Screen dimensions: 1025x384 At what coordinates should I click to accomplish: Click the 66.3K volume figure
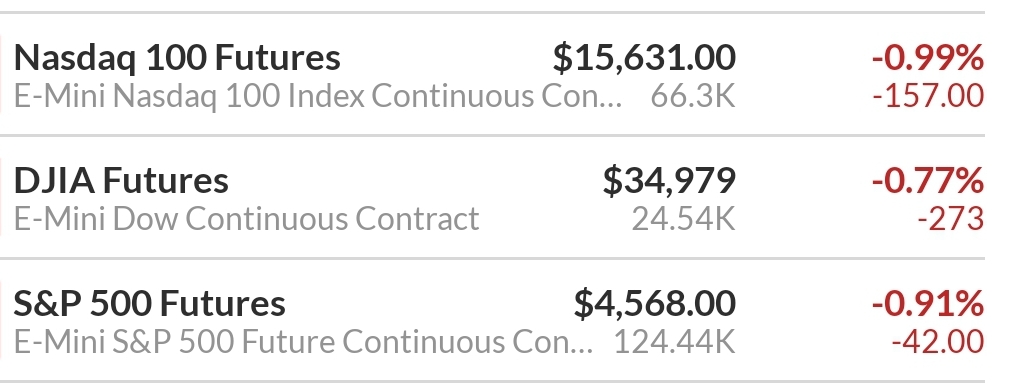pyautogui.click(x=693, y=96)
